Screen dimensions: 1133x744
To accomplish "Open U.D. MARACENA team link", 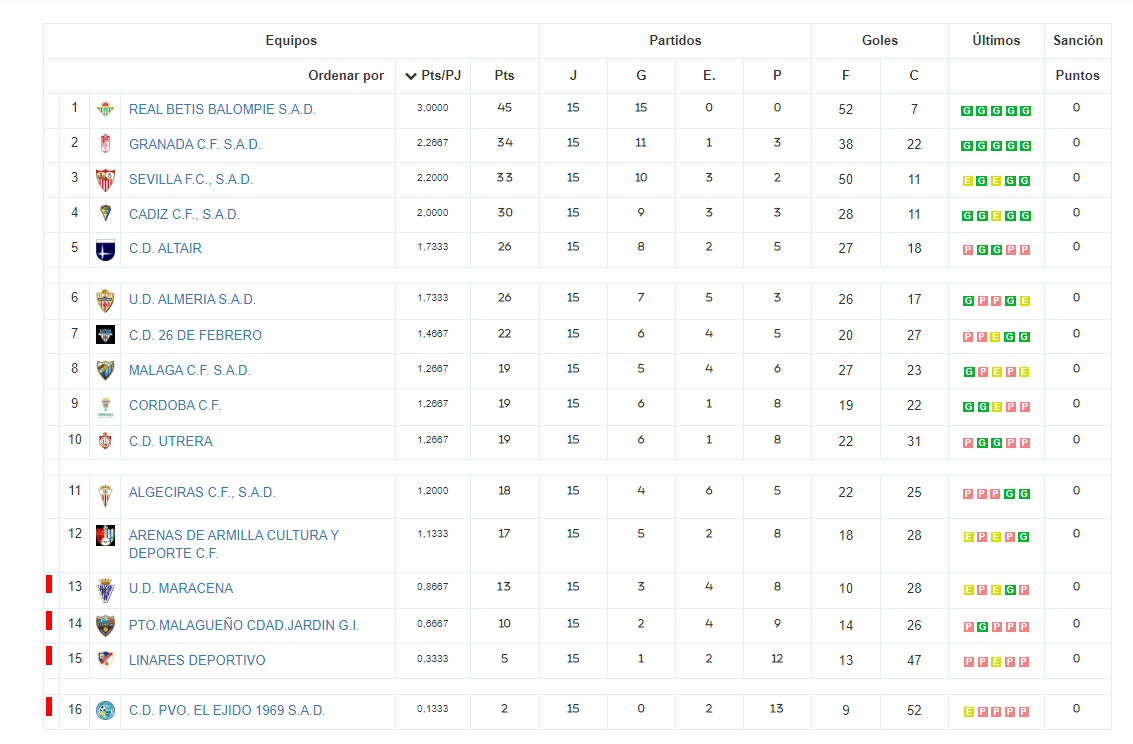I will (x=181, y=588).
